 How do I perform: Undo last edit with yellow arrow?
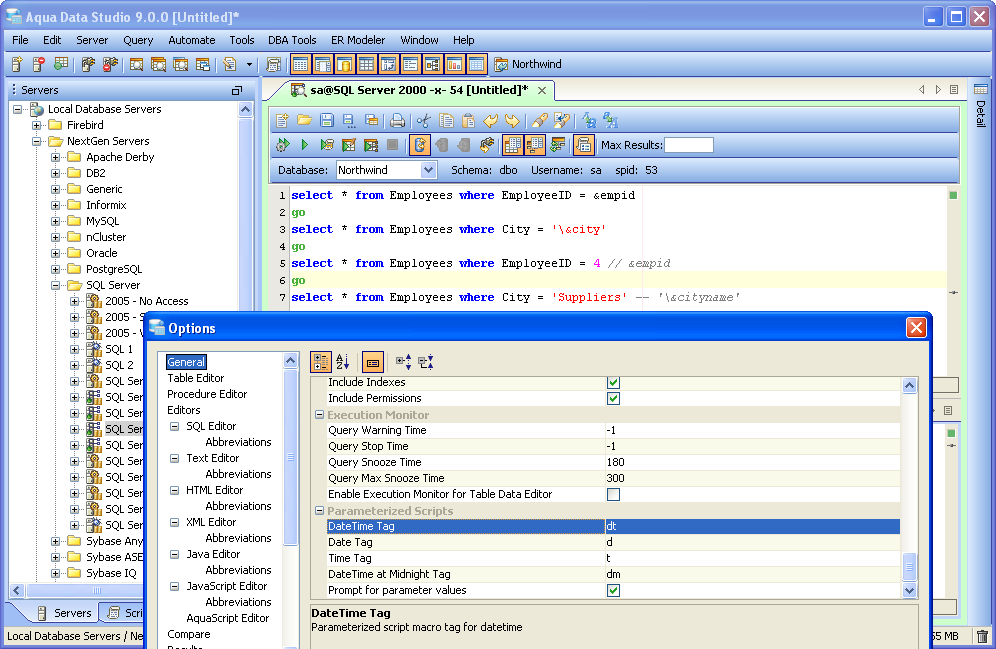pos(490,120)
